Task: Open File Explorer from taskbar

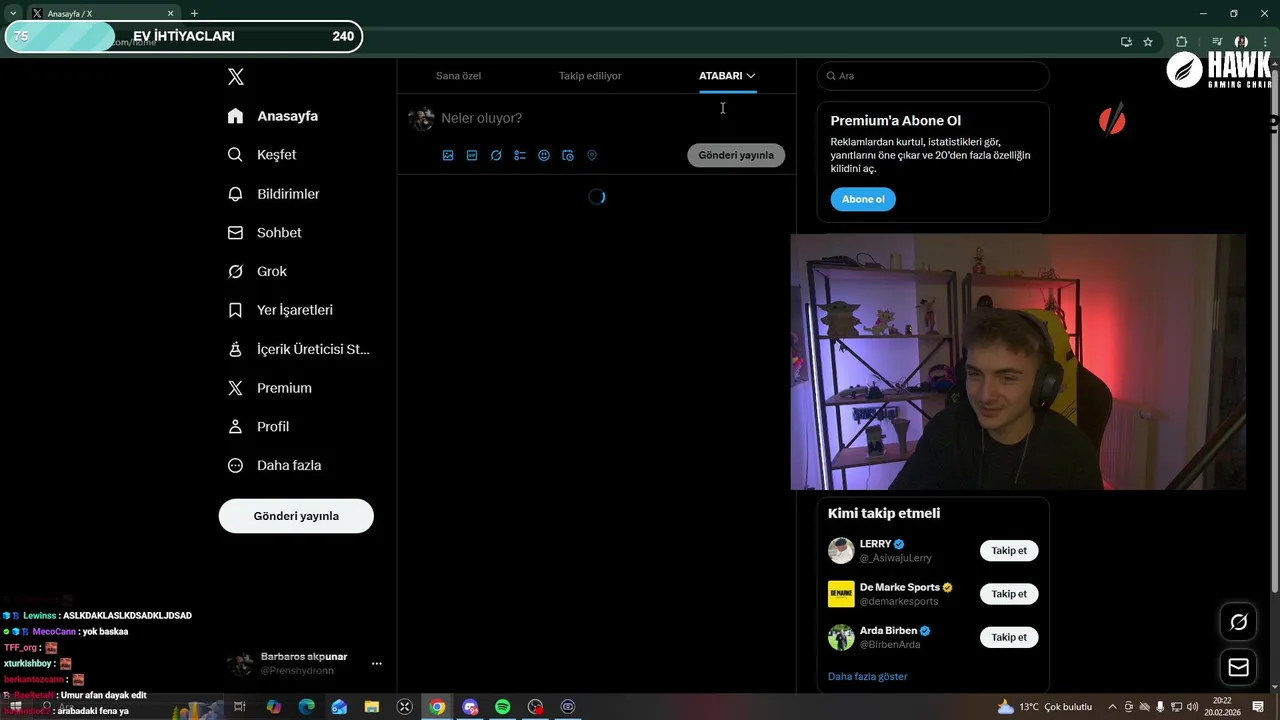Action: pyautogui.click(x=372, y=707)
